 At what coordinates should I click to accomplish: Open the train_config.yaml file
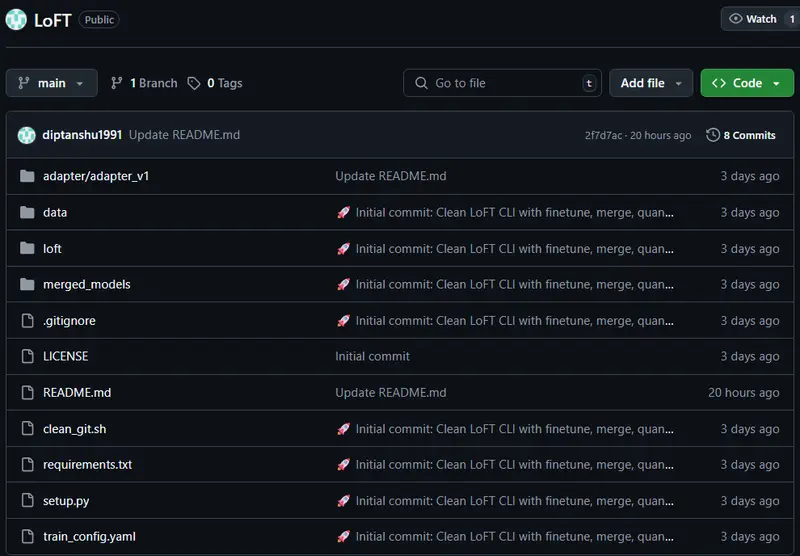[89, 537]
